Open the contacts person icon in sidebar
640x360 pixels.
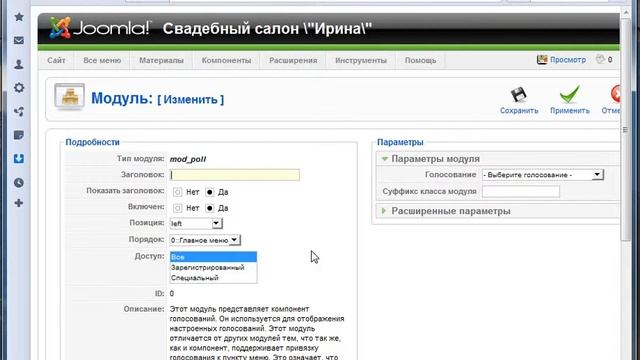(19, 64)
